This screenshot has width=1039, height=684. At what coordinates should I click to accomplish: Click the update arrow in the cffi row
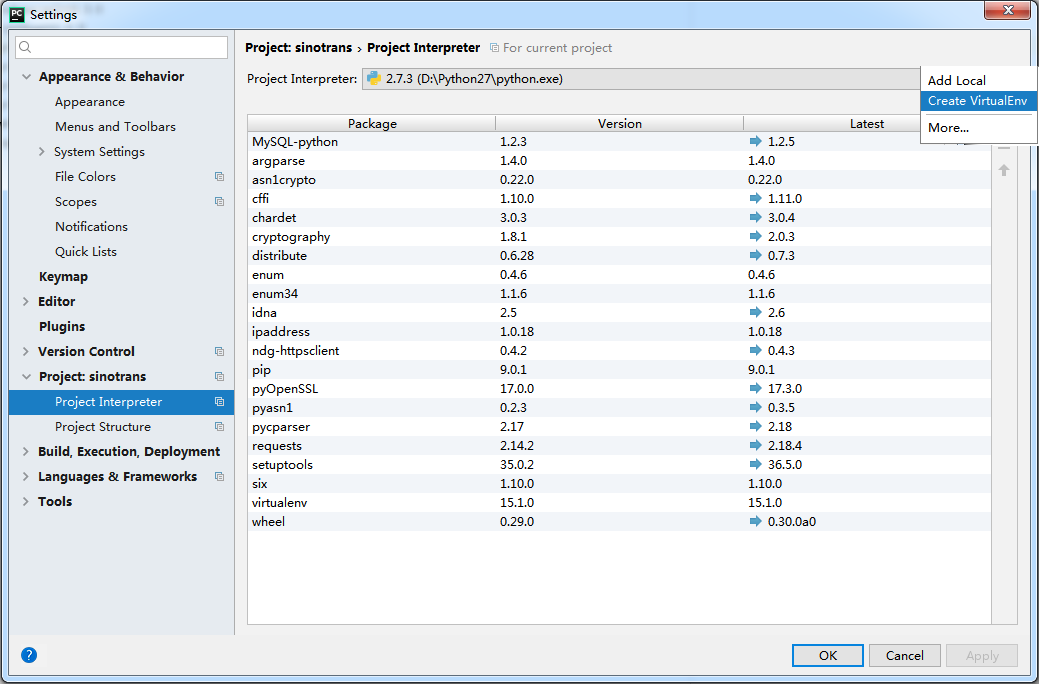(x=755, y=198)
